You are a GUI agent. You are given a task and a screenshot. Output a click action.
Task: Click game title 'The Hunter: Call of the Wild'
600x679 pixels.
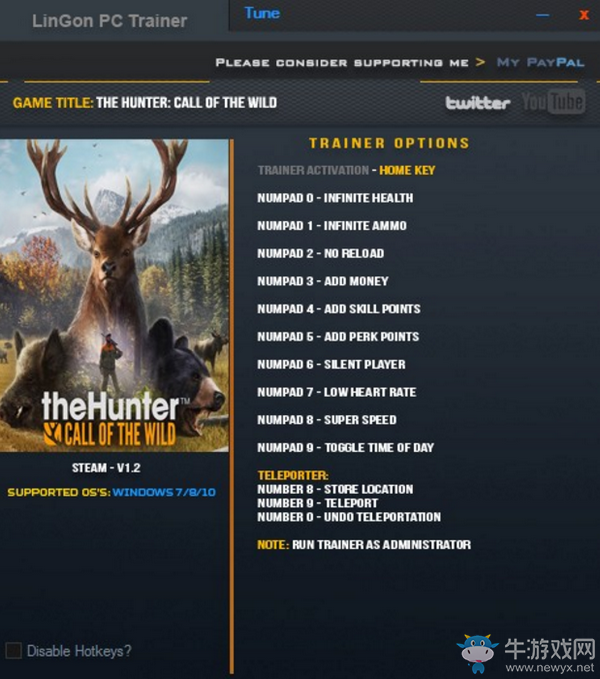coord(187,103)
